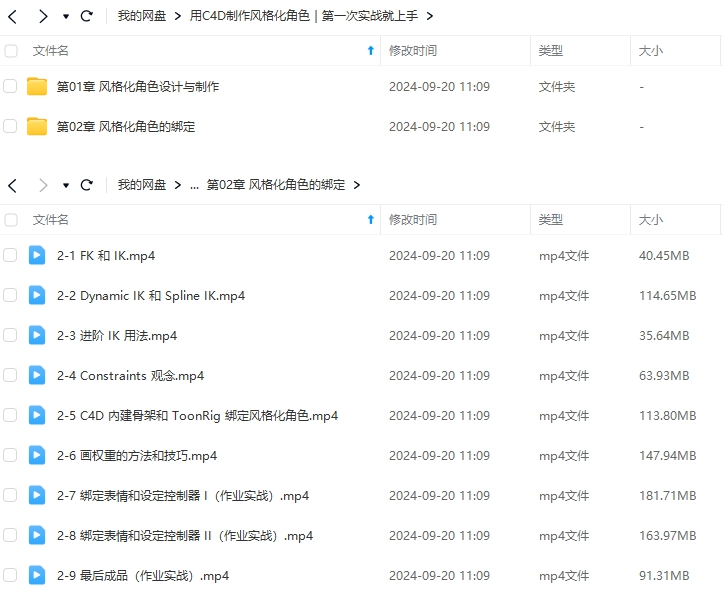
Task: Refresh the bottom file listing
Action: click(87, 185)
